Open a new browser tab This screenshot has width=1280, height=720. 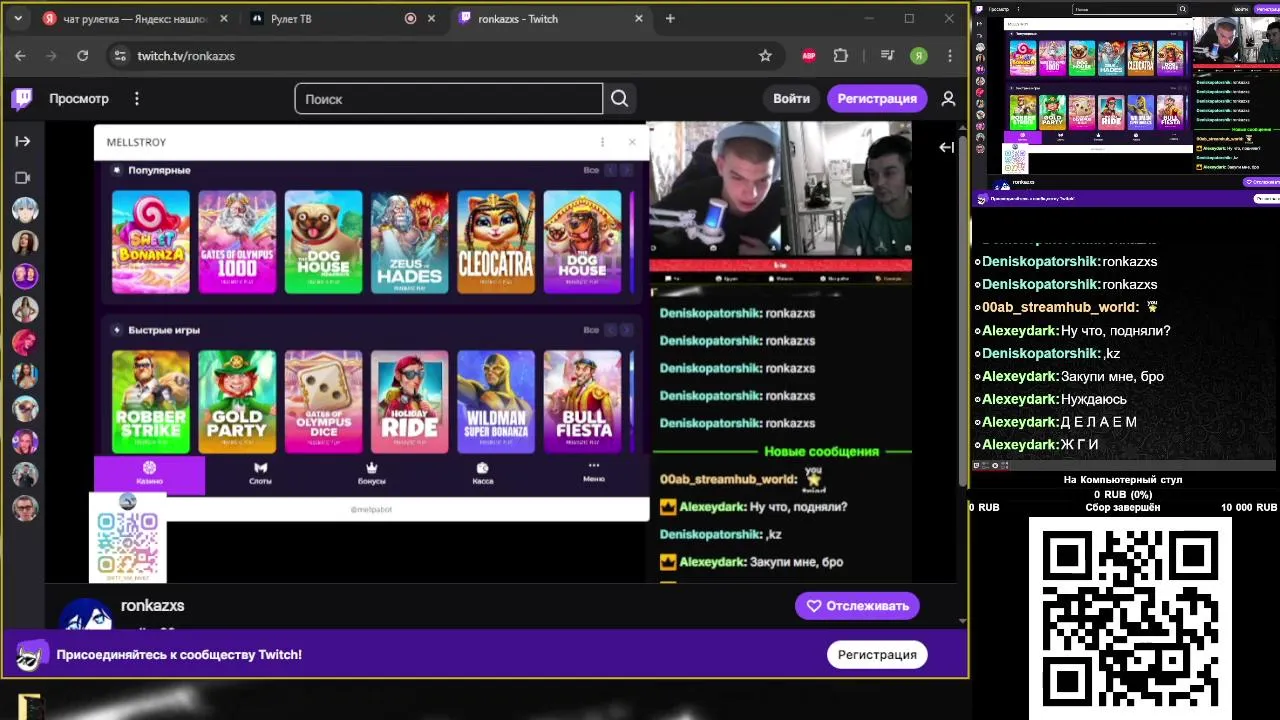(x=670, y=18)
